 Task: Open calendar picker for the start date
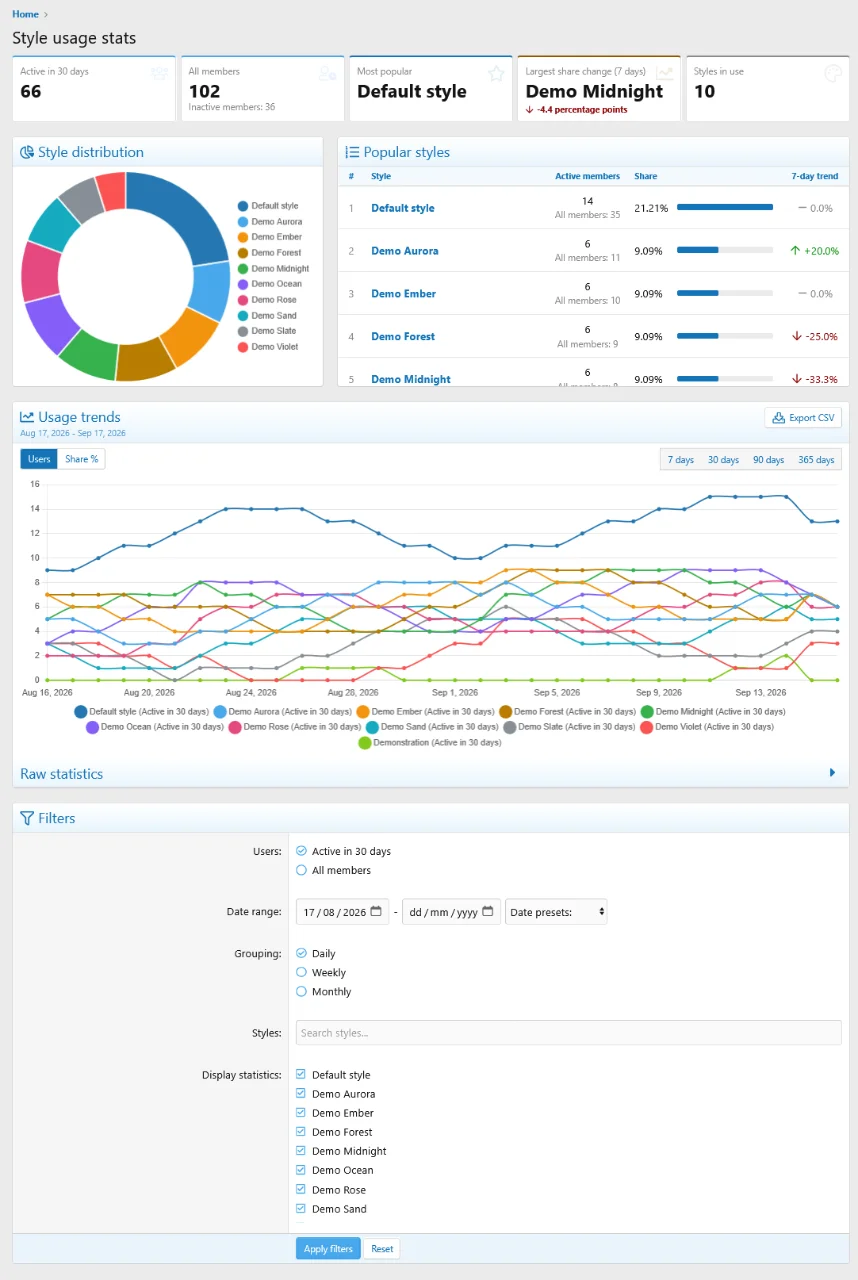click(x=376, y=912)
